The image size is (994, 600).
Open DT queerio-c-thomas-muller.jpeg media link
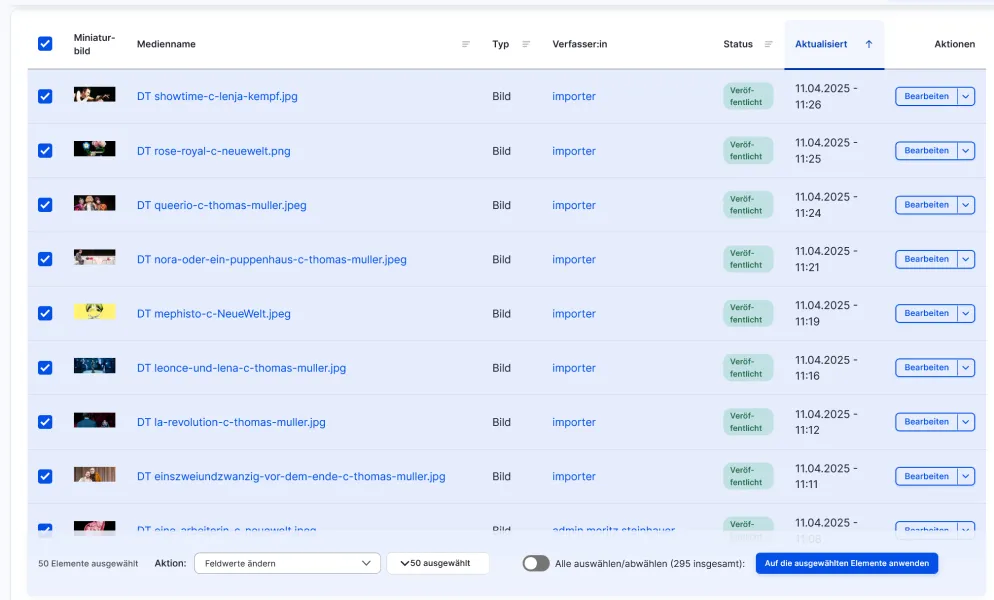coord(221,205)
